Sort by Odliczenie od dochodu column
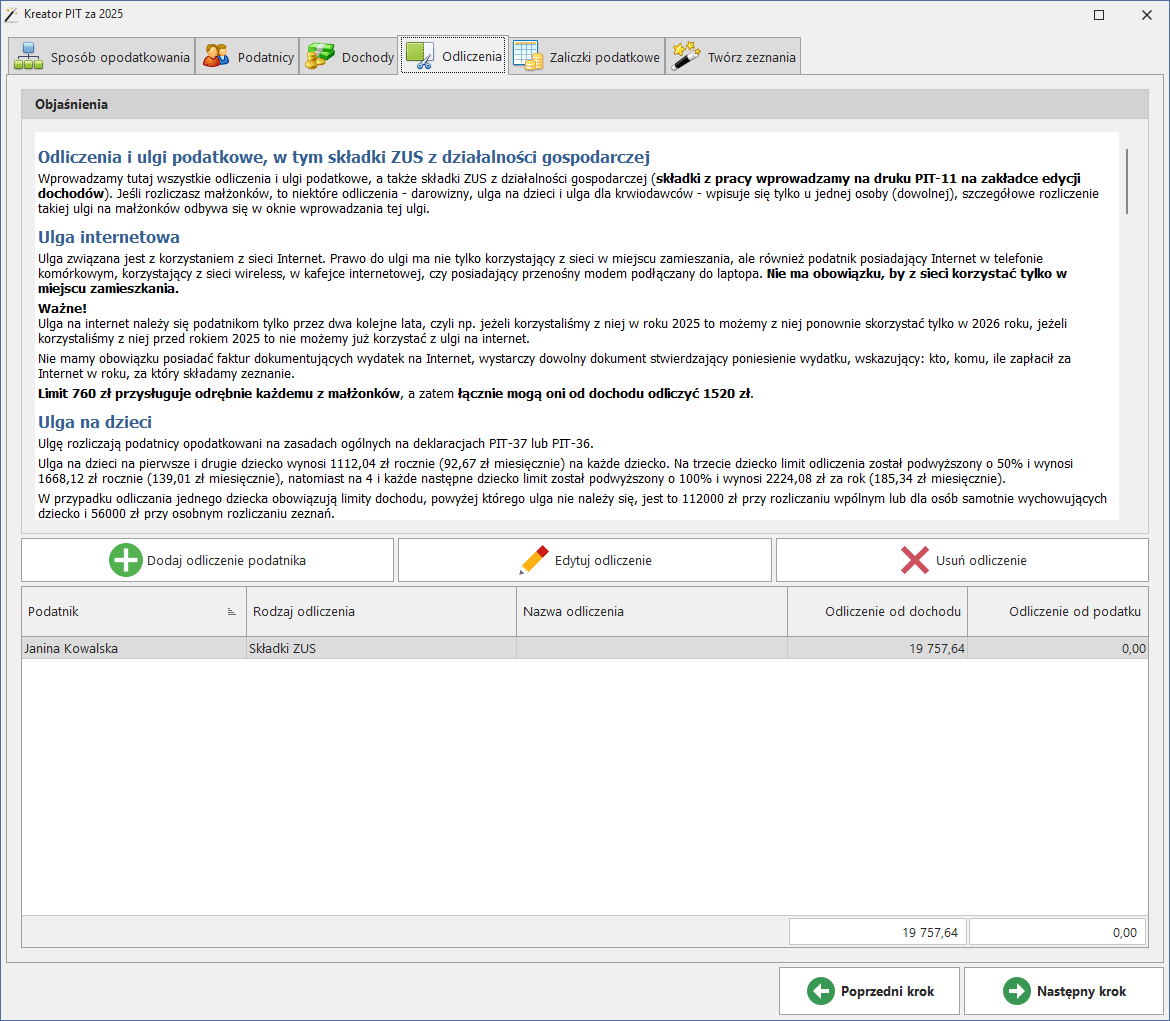This screenshot has width=1170, height=1021. pos(878,611)
